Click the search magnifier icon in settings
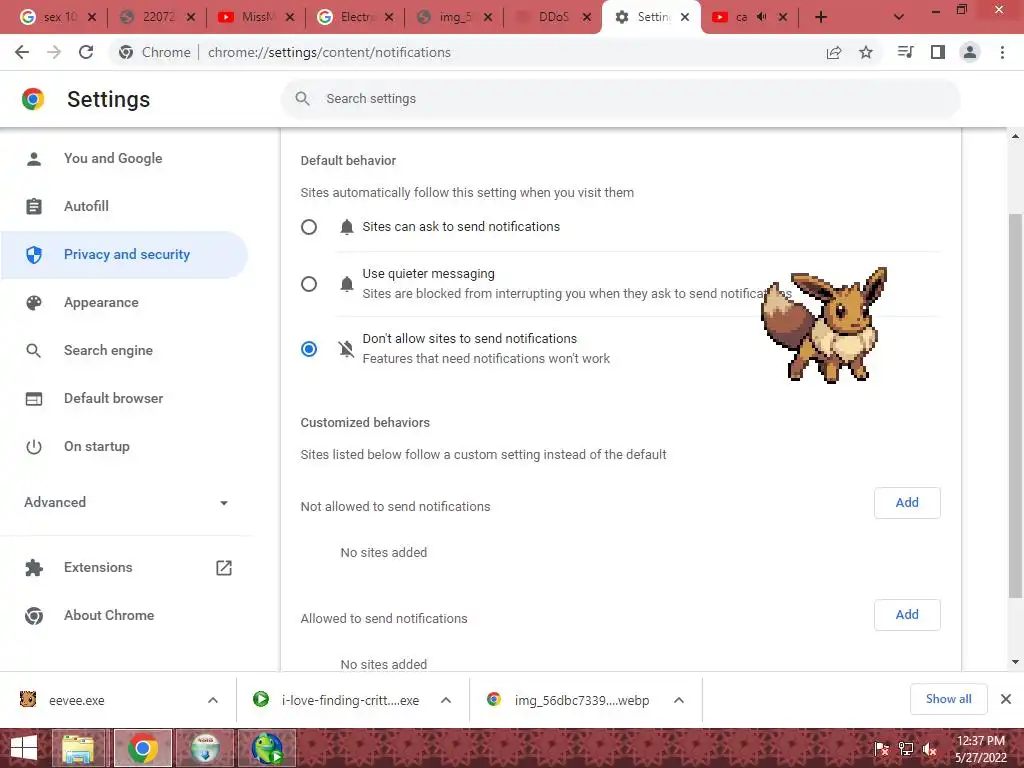 302,99
